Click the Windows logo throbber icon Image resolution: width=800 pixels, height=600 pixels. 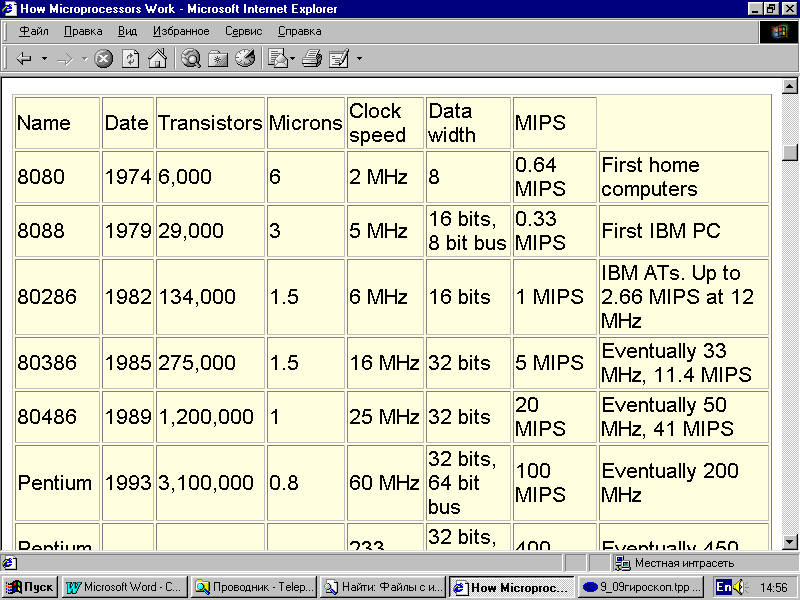[779, 32]
